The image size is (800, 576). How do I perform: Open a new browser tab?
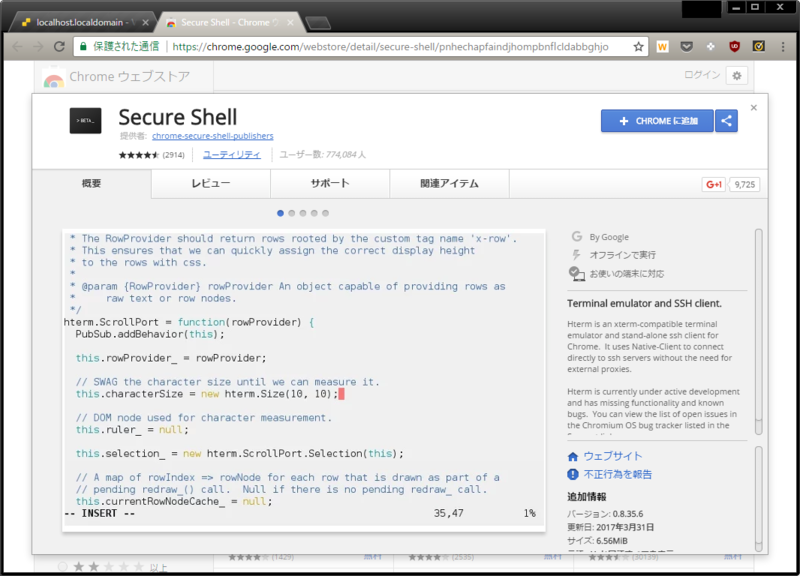pos(318,23)
